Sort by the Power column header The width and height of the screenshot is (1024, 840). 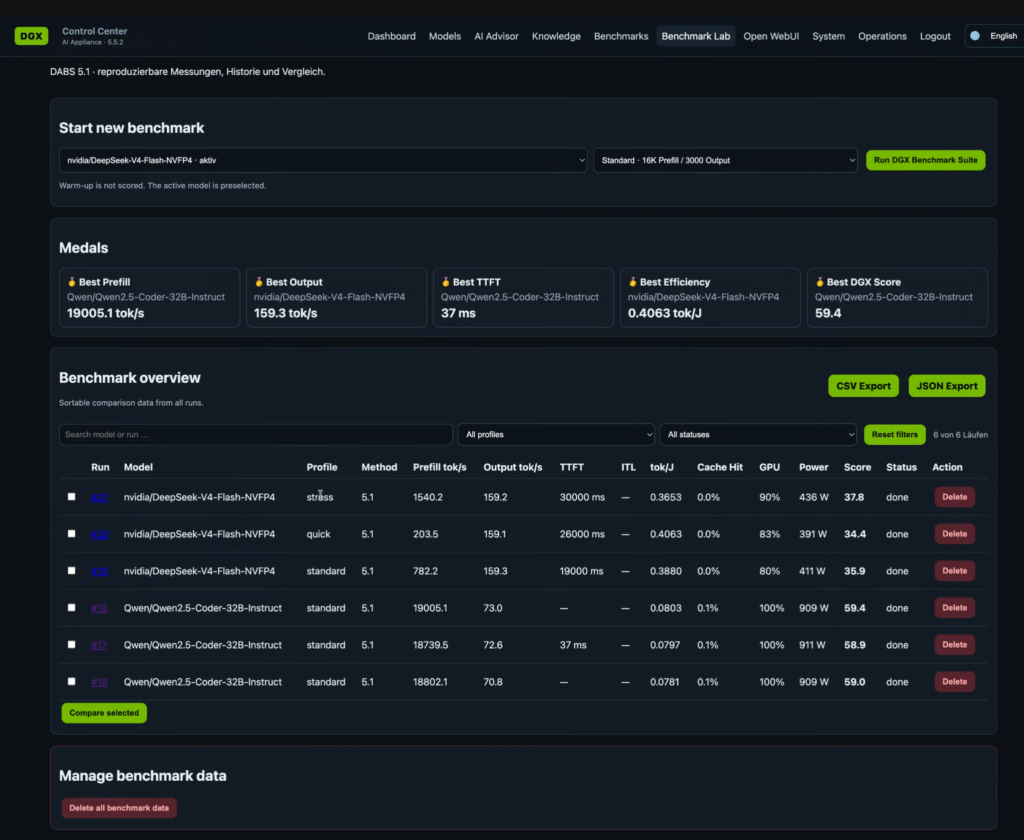point(813,467)
